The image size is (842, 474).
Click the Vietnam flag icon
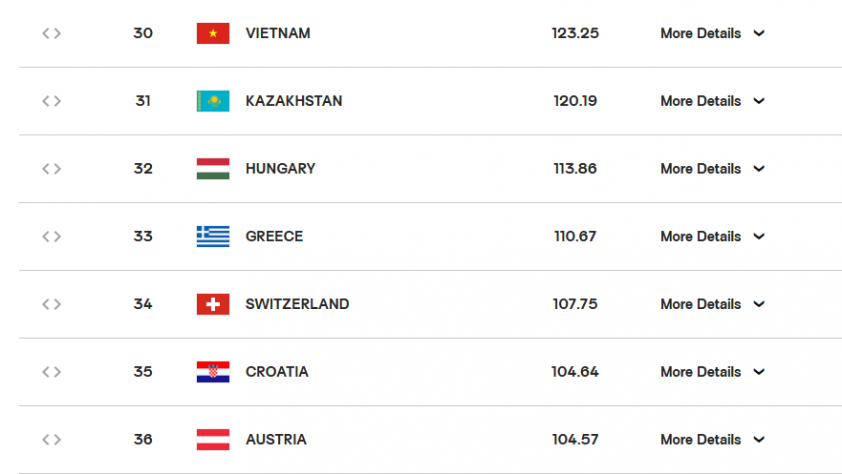[x=213, y=33]
